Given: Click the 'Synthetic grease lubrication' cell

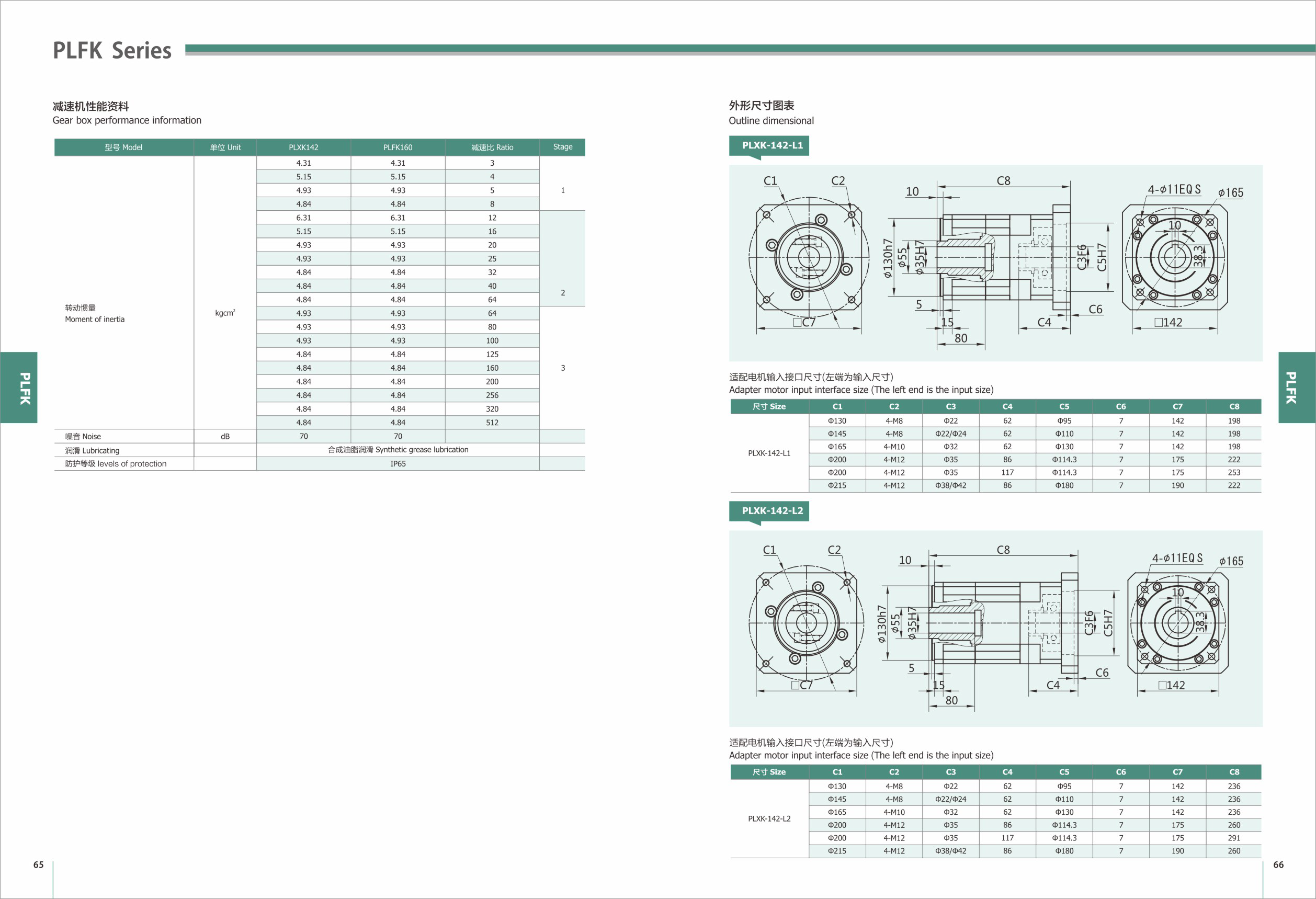Looking at the screenshot, I should (x=398, y=450).
